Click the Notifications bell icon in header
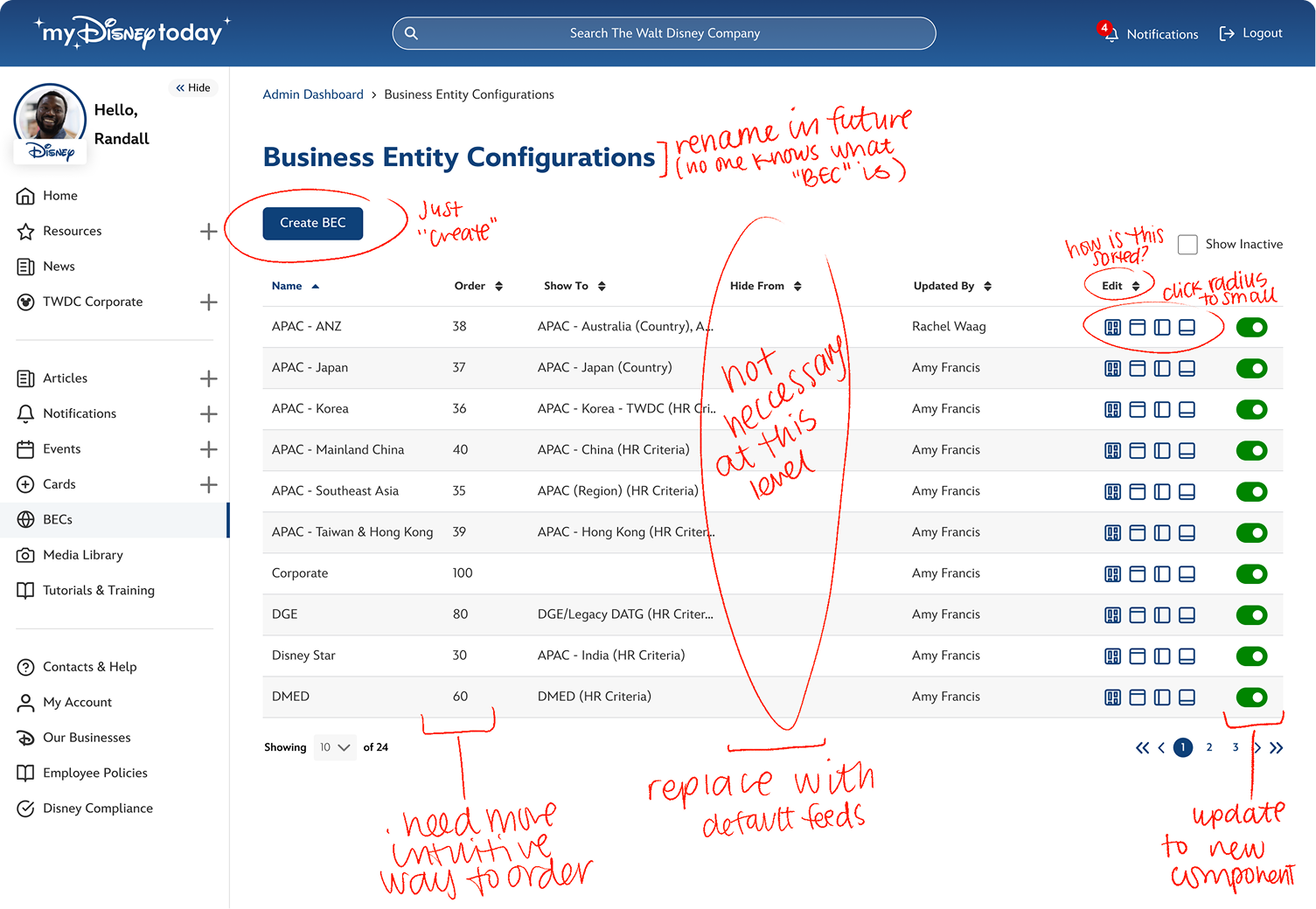Viewport: 1316px width, 909px height. [1110, 33]
